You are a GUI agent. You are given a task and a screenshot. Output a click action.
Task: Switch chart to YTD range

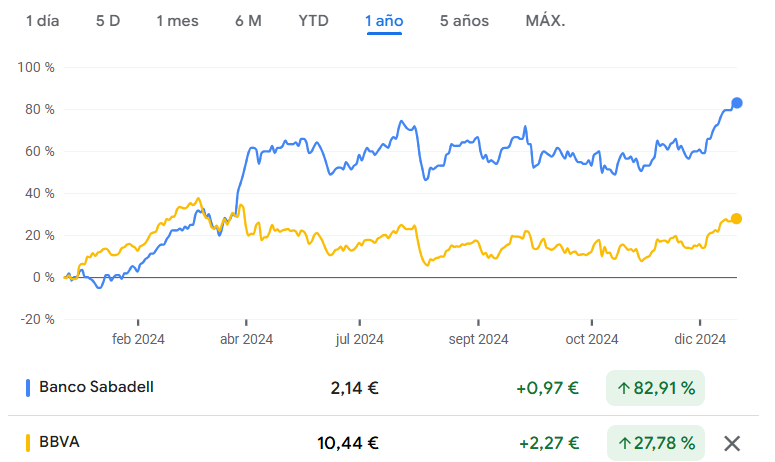coord(314,21)
